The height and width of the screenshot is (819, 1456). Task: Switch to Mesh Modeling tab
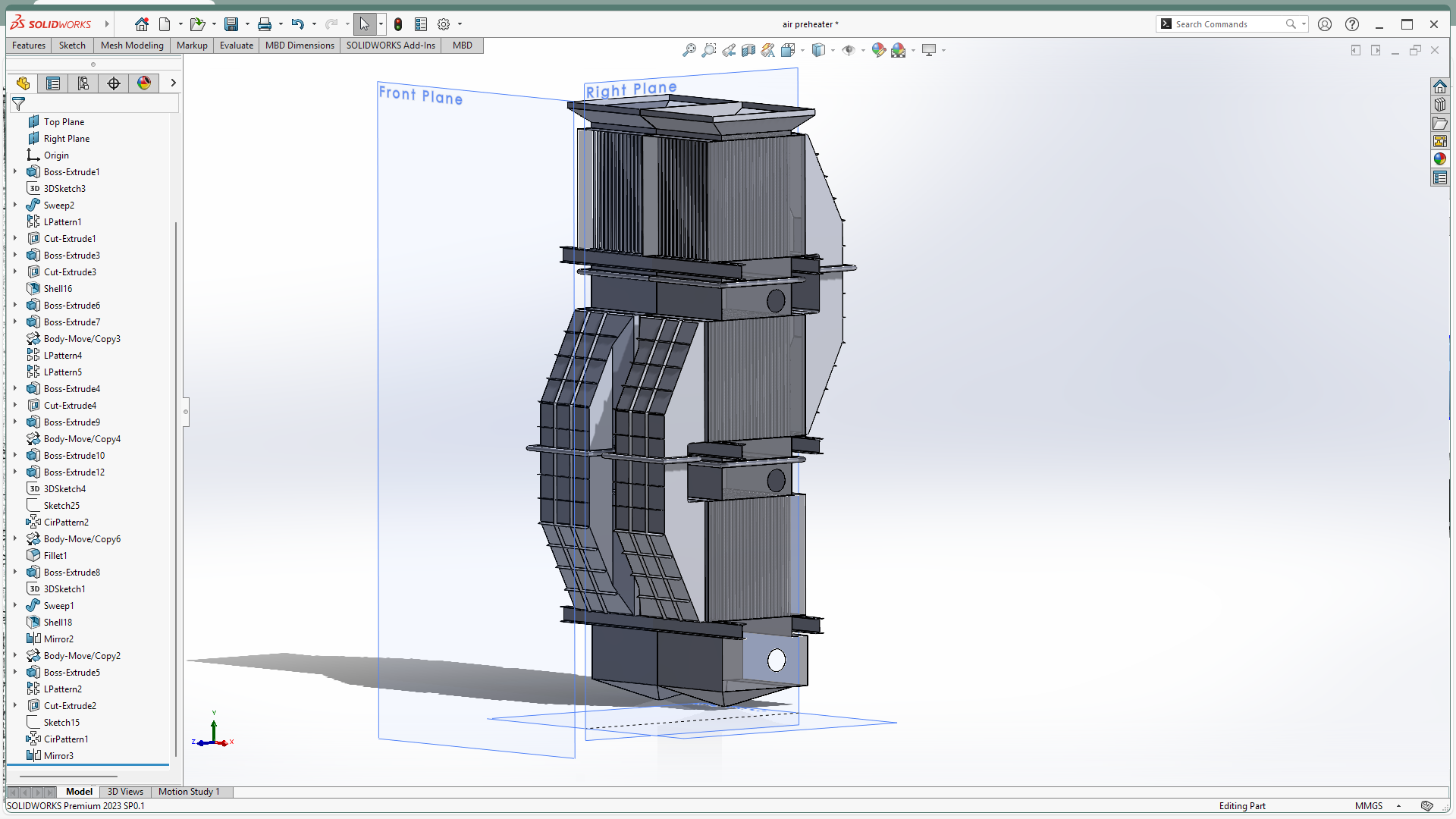pyautogui.click(x=132, y=45)
